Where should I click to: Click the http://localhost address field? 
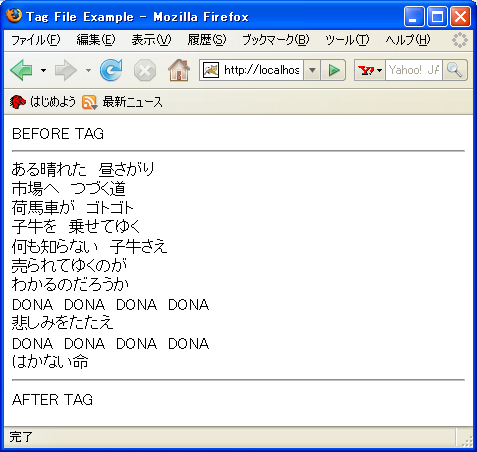click(x=262, y=70)
